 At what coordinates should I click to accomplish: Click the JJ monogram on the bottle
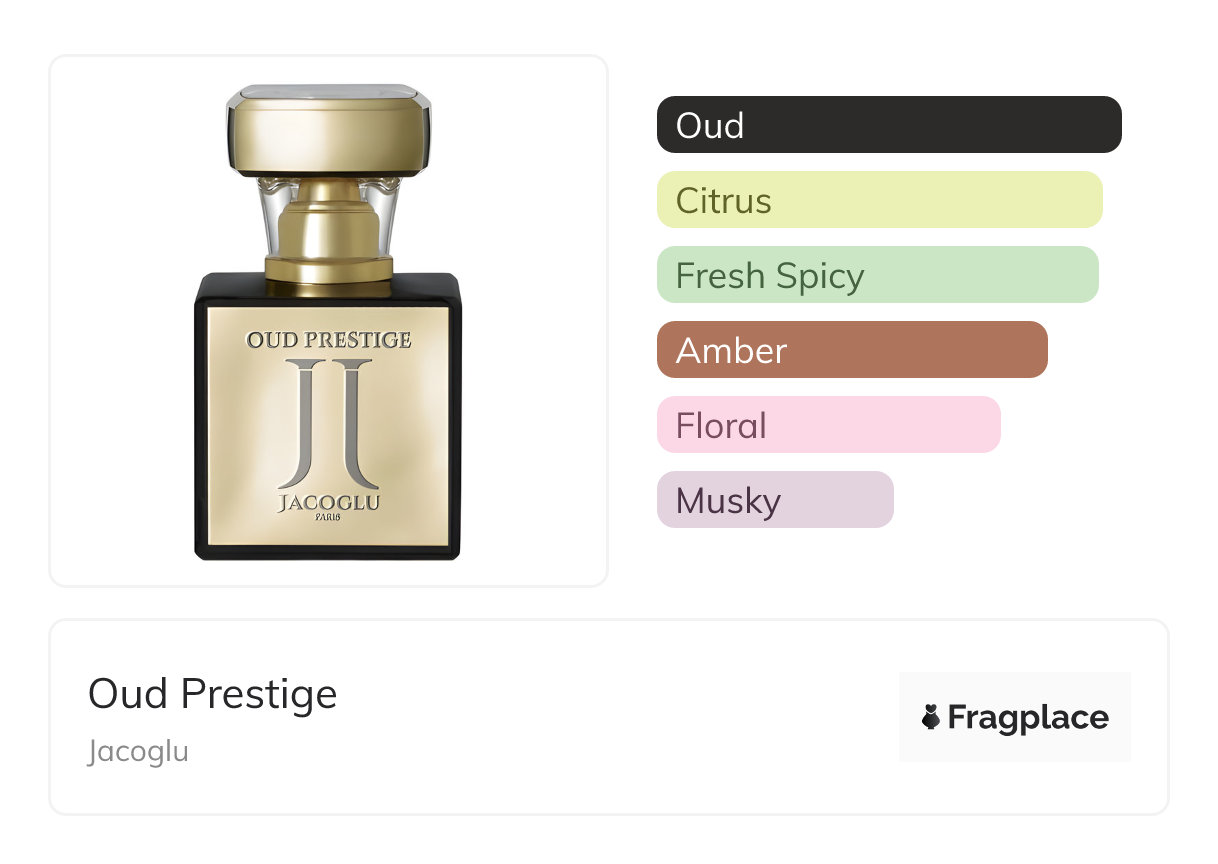click(328, 422)
